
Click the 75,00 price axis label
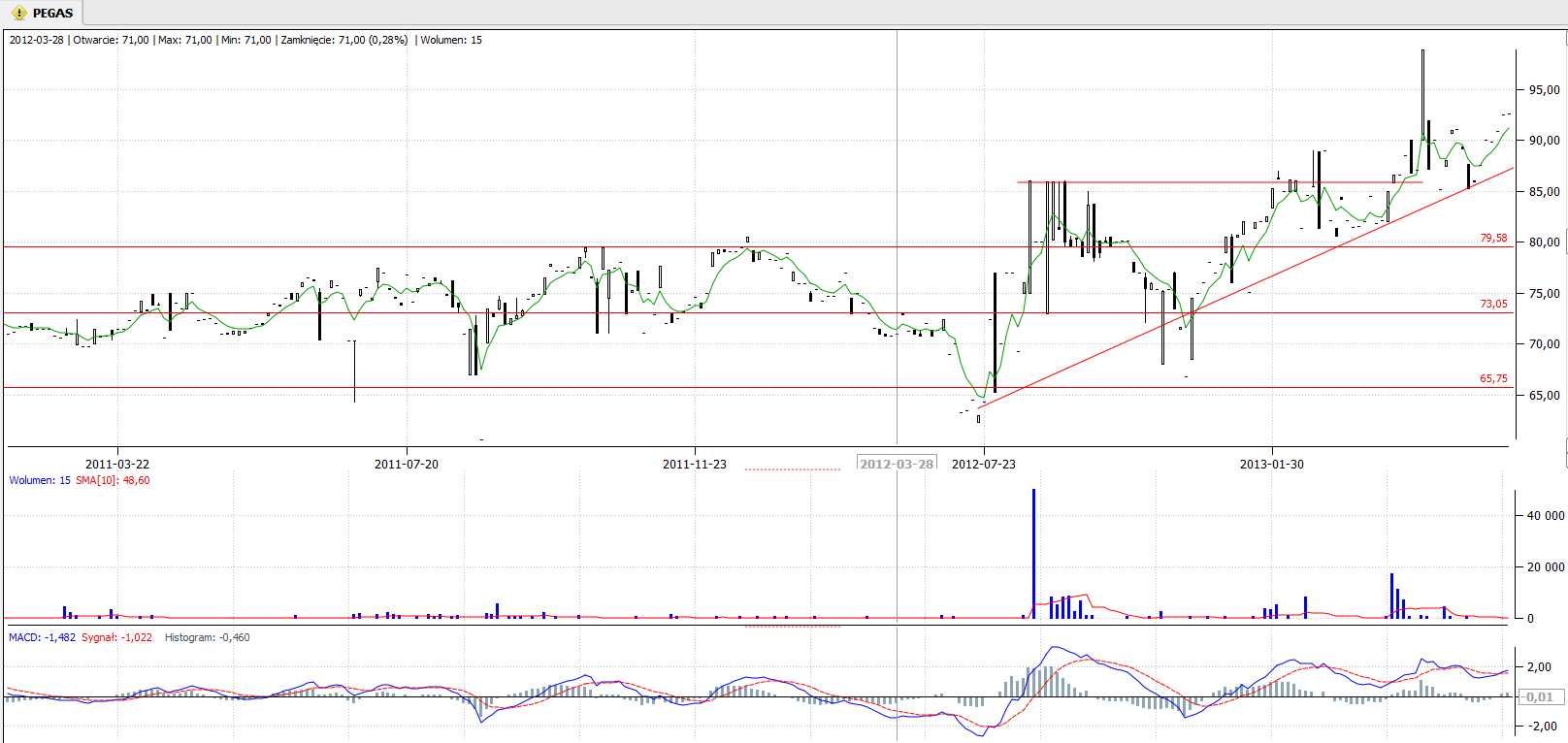tap(1545, 294)
